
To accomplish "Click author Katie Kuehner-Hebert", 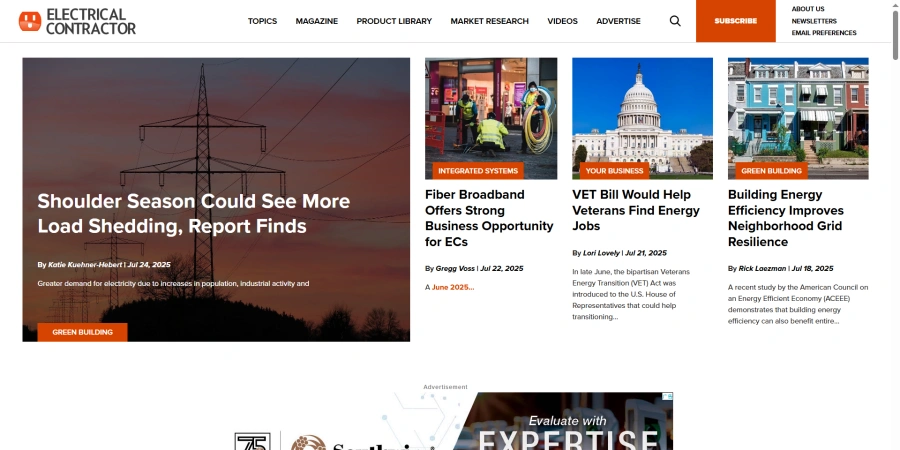I will (x=85, y=265).
